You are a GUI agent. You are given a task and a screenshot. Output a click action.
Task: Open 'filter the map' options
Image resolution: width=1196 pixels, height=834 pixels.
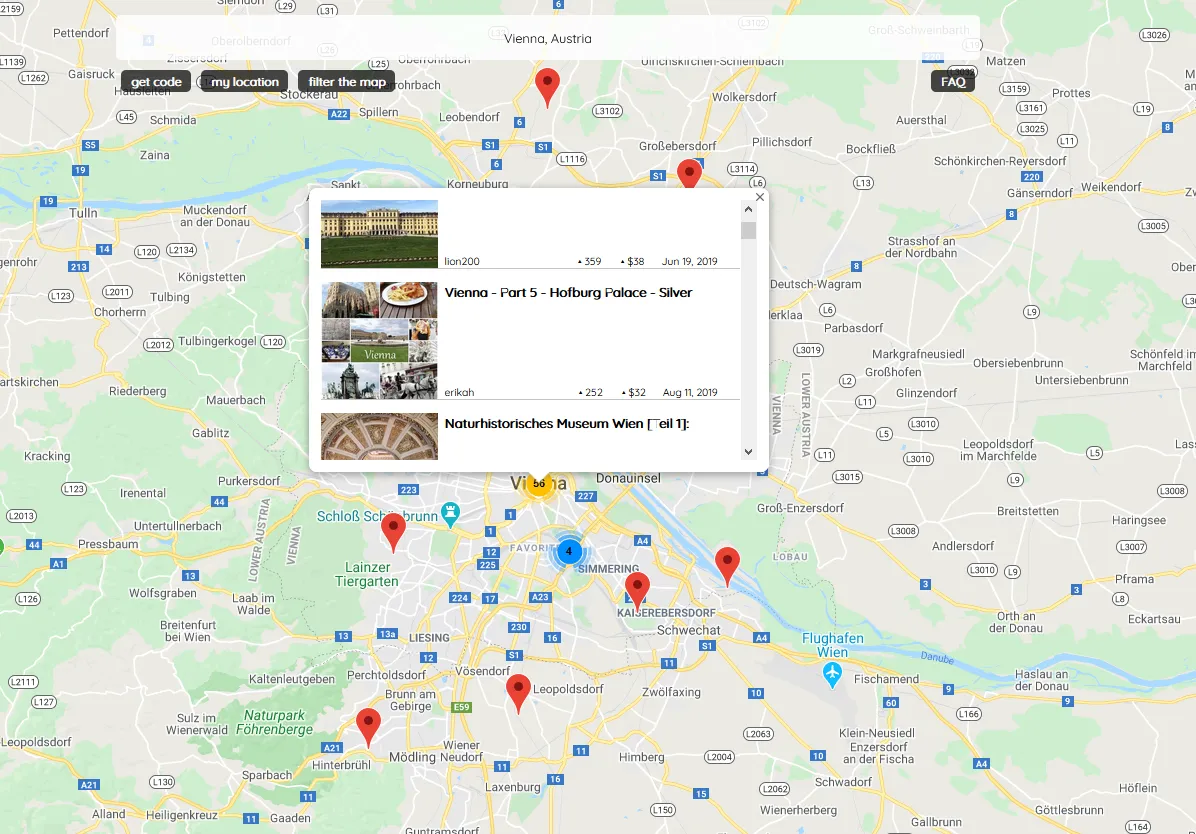347,82
